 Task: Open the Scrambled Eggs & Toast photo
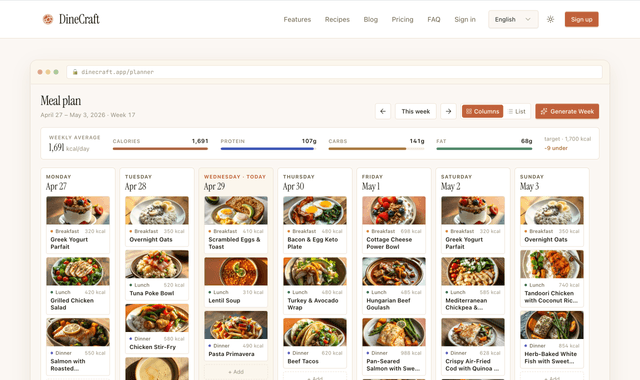236,210
